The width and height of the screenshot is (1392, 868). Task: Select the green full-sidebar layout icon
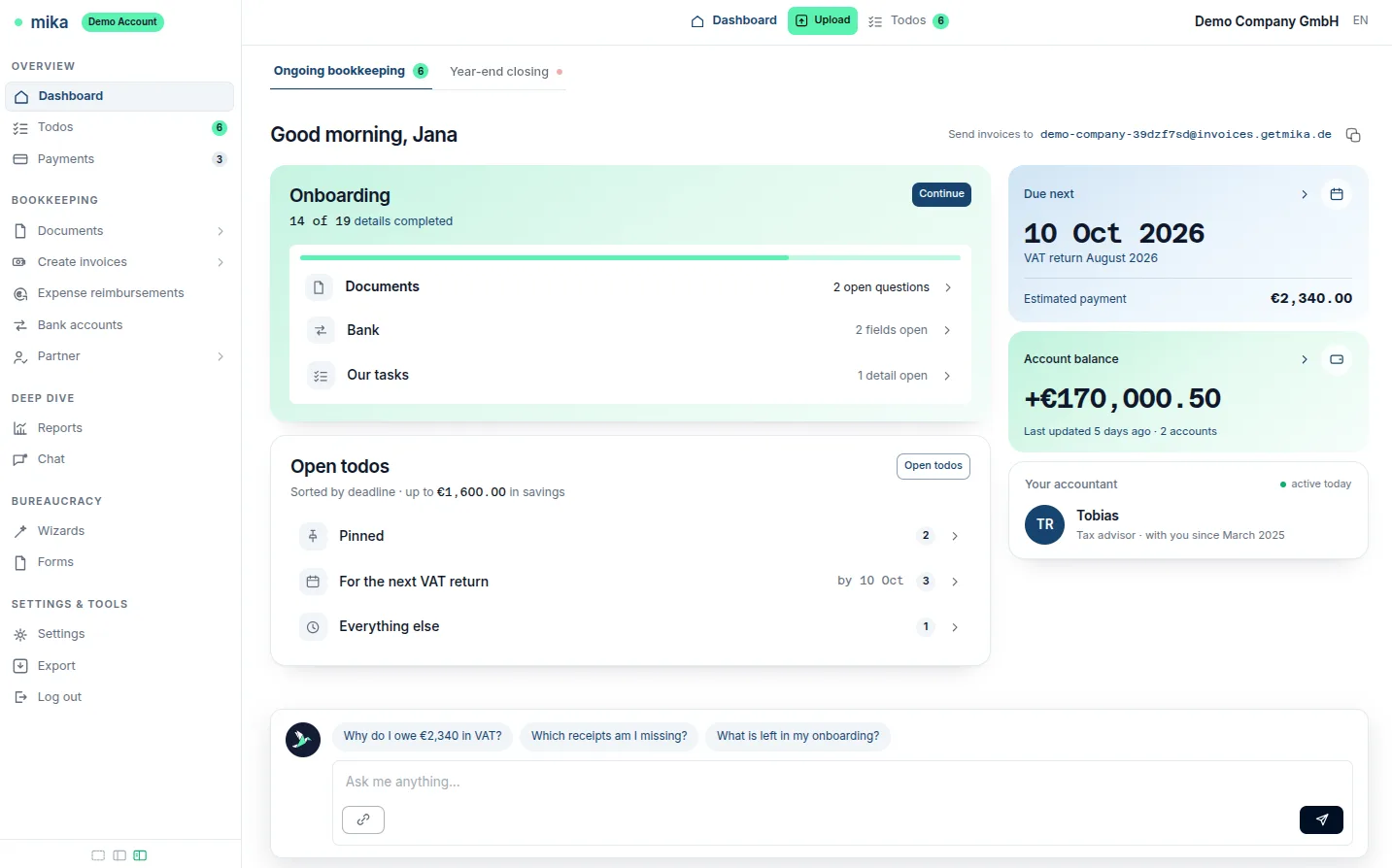140,855
